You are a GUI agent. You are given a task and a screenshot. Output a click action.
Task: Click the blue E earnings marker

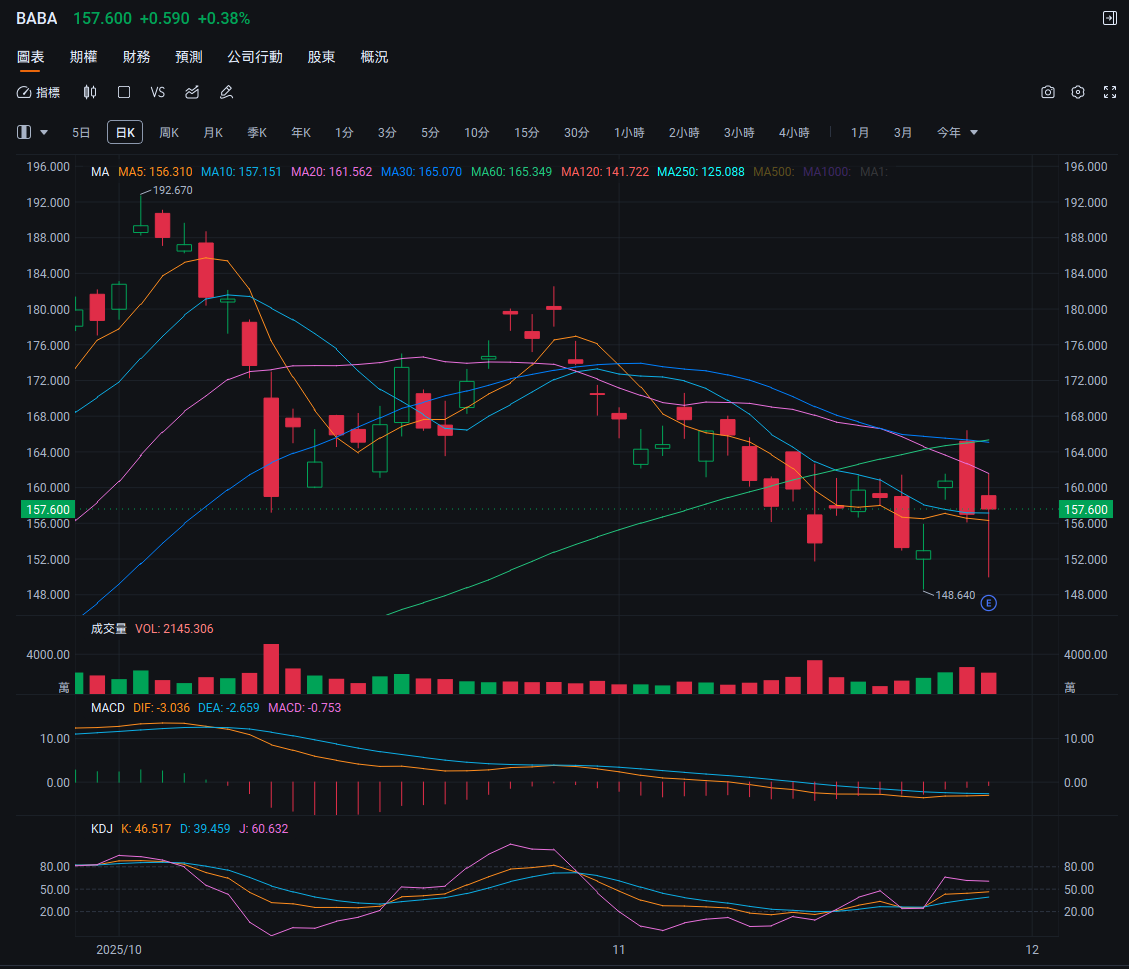tap(988, 603)
